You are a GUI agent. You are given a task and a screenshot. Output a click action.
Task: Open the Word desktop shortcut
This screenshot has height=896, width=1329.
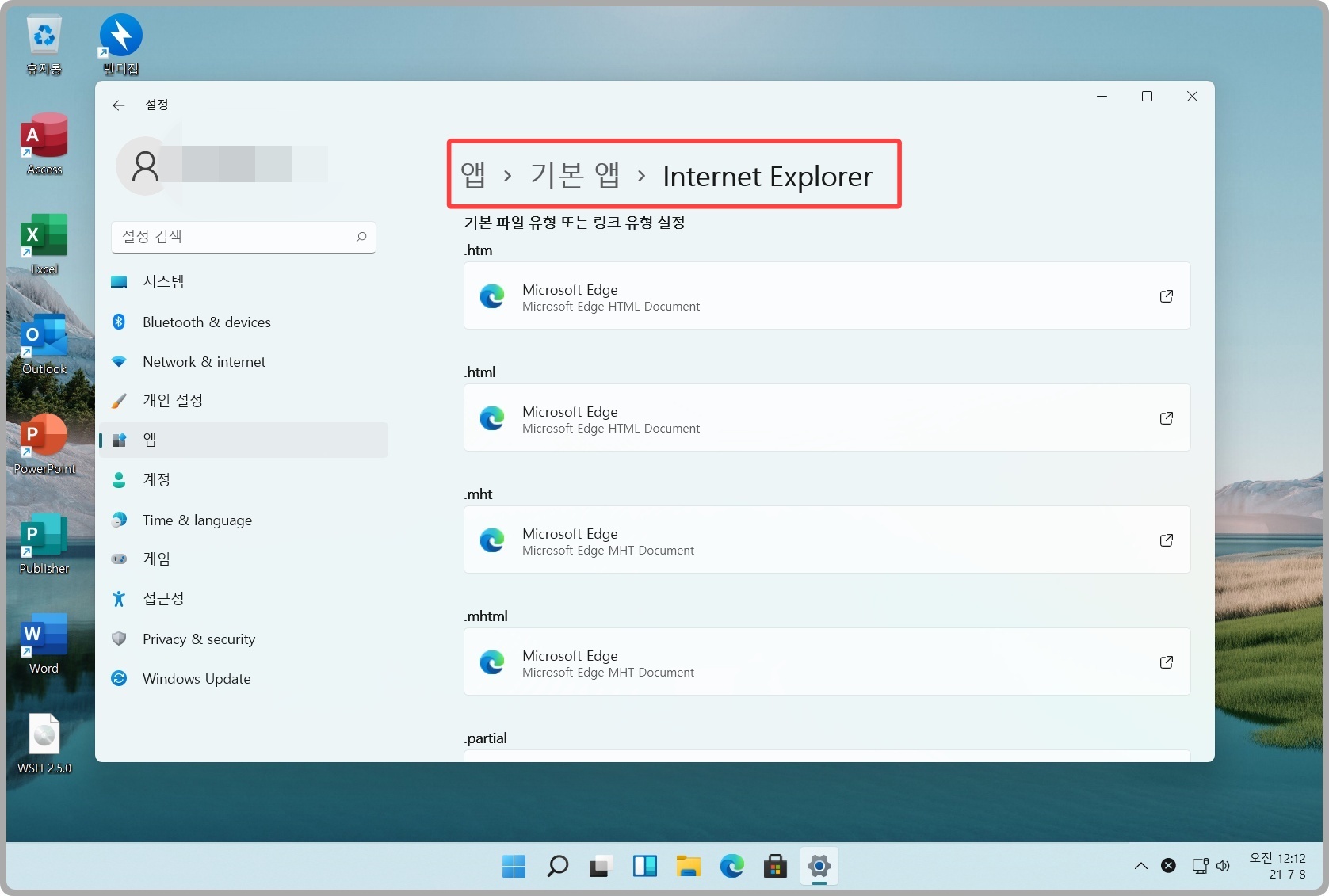pos(44,643)
